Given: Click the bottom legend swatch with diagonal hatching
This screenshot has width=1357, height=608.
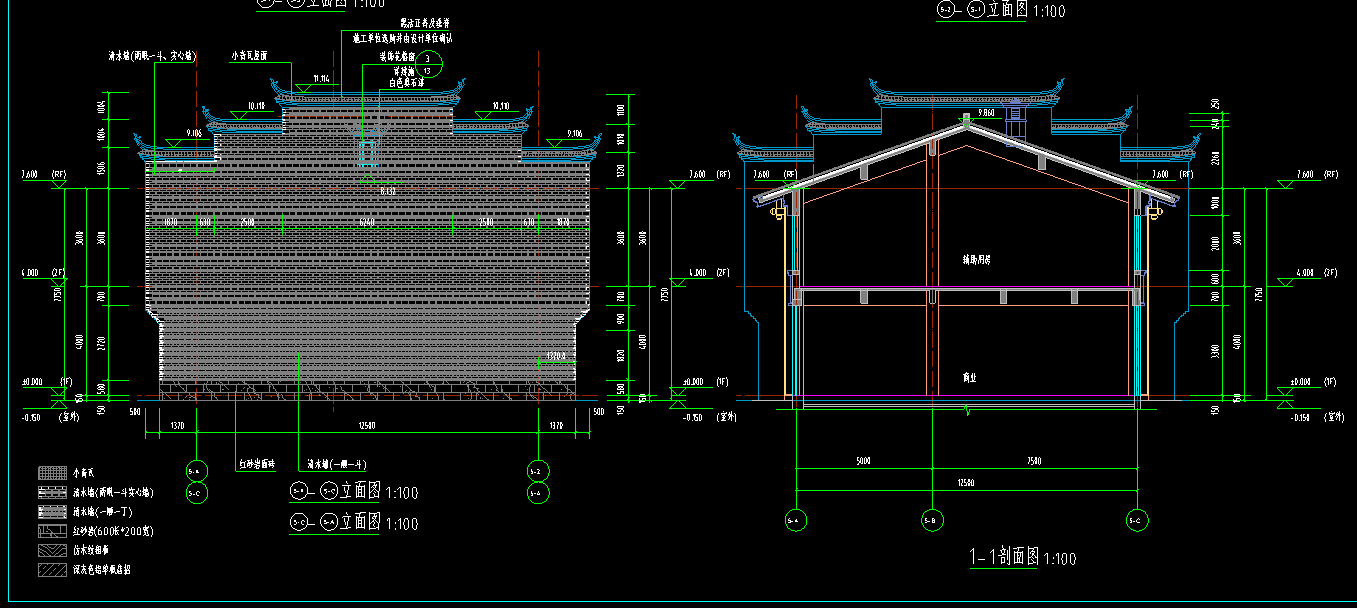Looking at the screenshot, I should click(x=52, y=569).
